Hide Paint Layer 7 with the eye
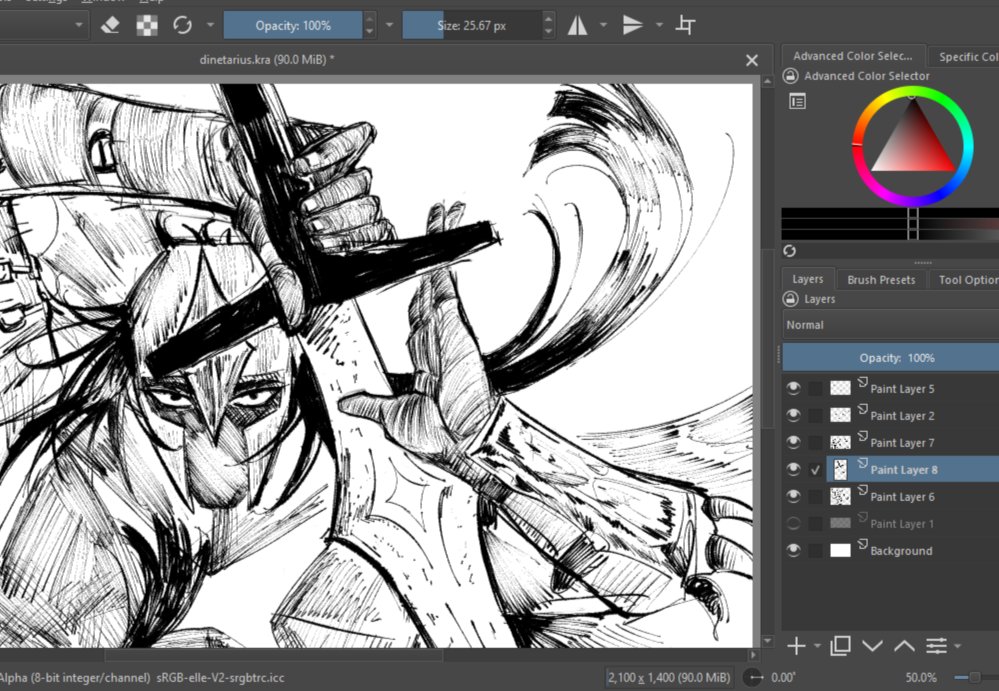 coord(793,442)
